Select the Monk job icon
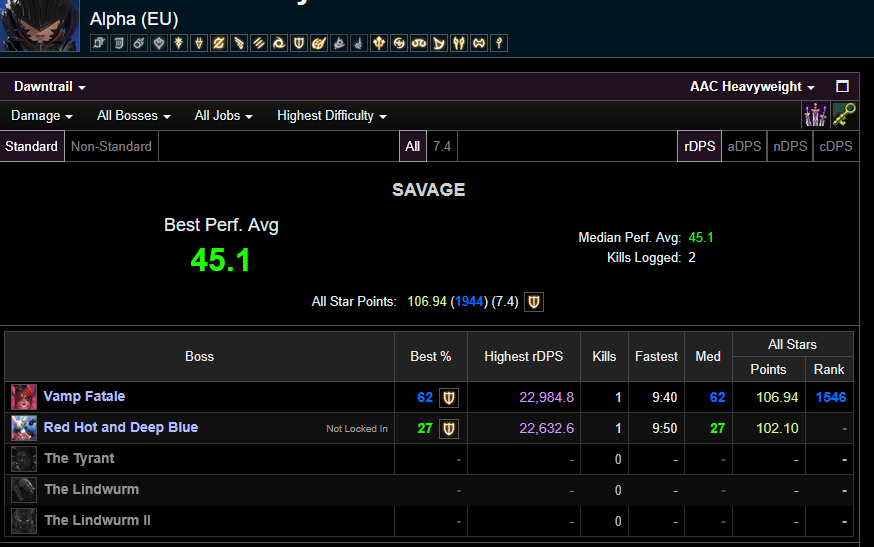This screenshot has height=547, width=874. (x=259, y=43)
